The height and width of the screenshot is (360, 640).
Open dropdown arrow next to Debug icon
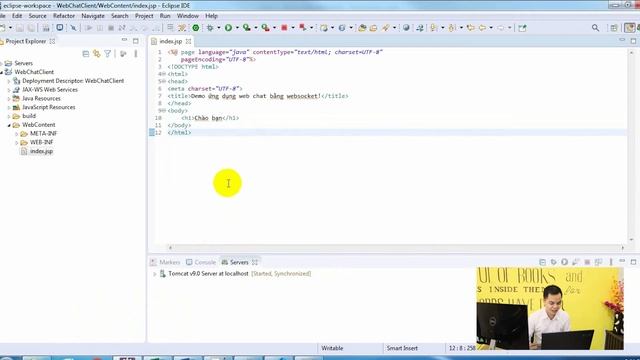218,28
